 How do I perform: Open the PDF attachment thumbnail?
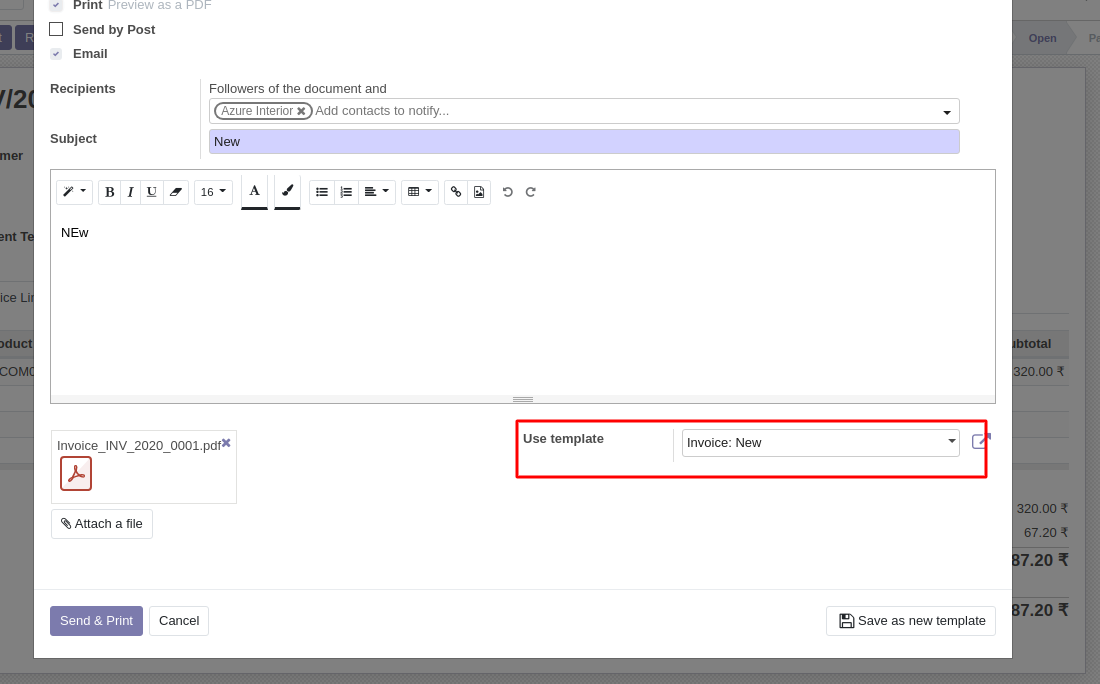pos(76,474)
